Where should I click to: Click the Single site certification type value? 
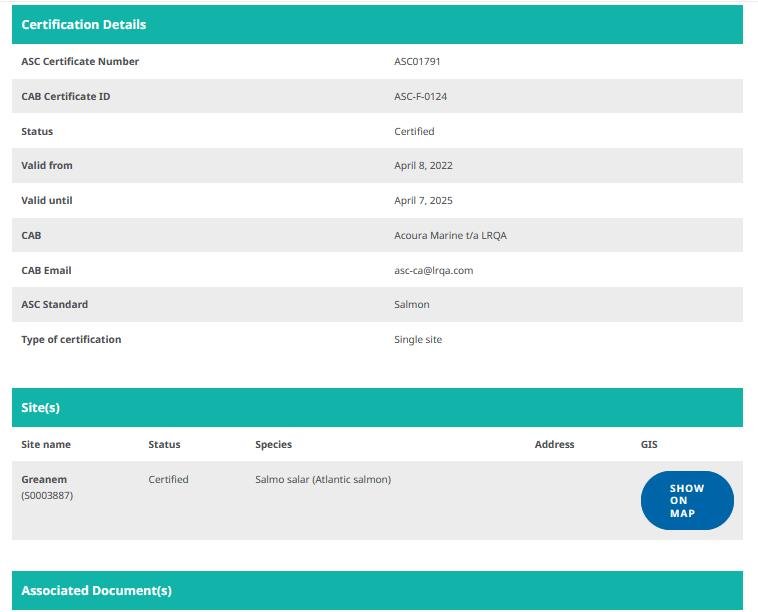pos(418,339)
